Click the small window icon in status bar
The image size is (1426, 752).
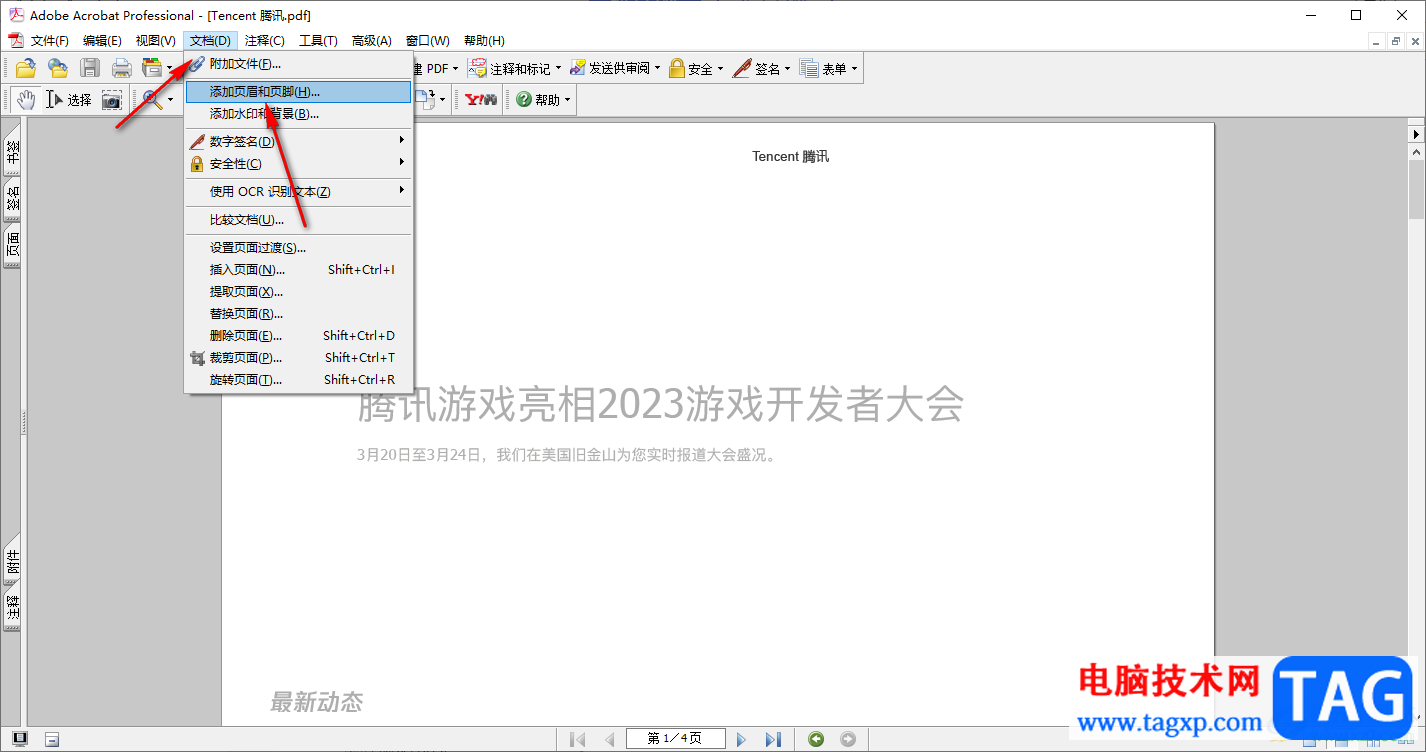(x=52, y=739)
